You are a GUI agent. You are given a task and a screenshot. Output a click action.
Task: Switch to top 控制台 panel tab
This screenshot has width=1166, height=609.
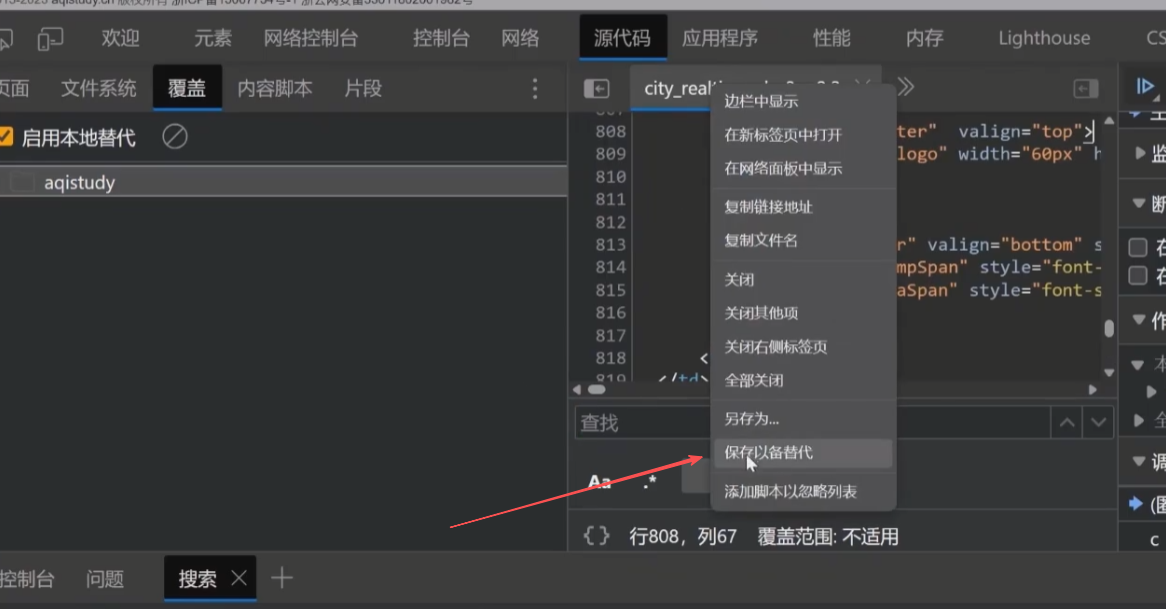[x=441, y=38]
